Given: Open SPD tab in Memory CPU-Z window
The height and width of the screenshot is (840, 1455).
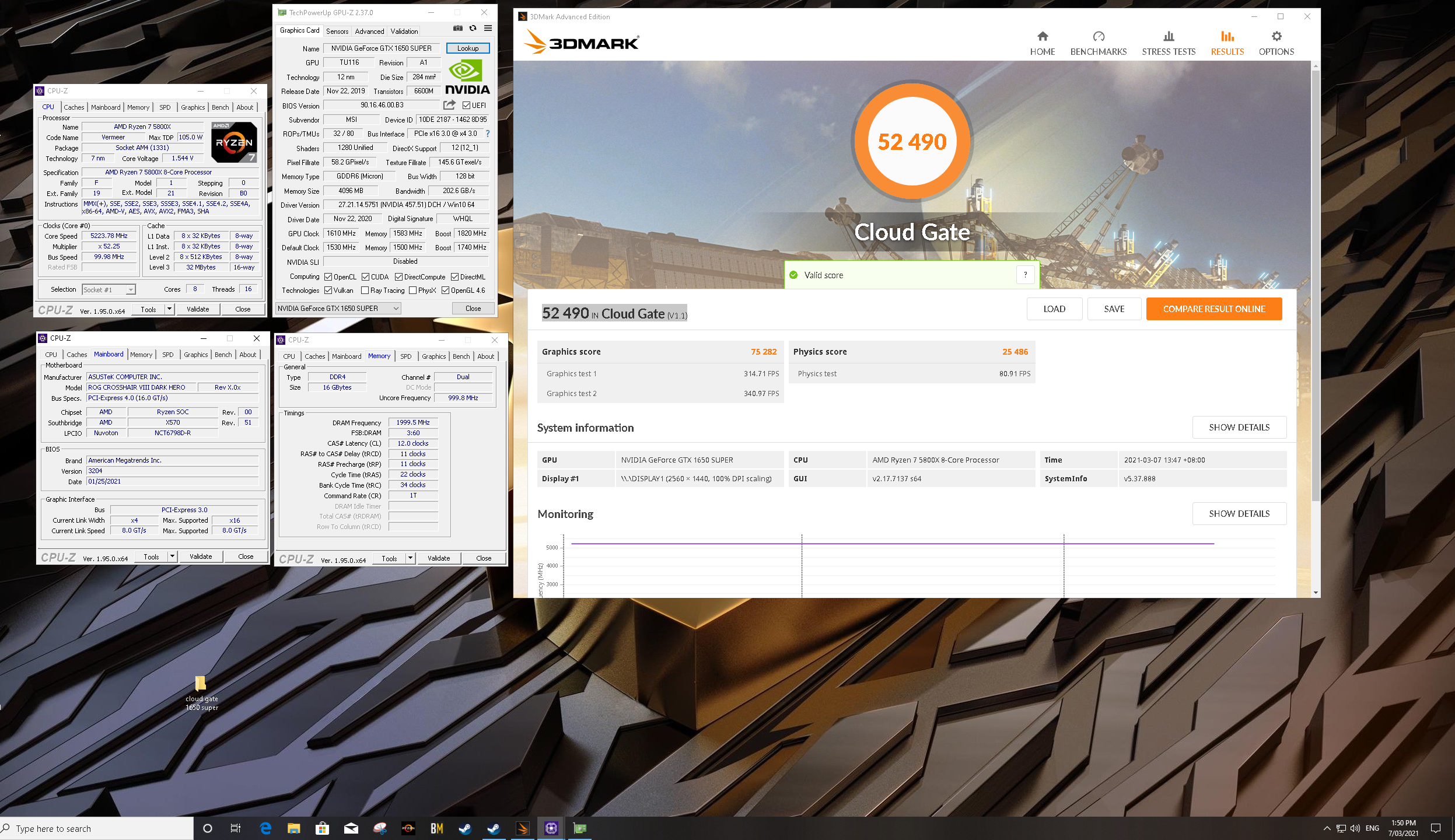Looking at the screenshot, I should pyautogui.click(x=406, y=356).
